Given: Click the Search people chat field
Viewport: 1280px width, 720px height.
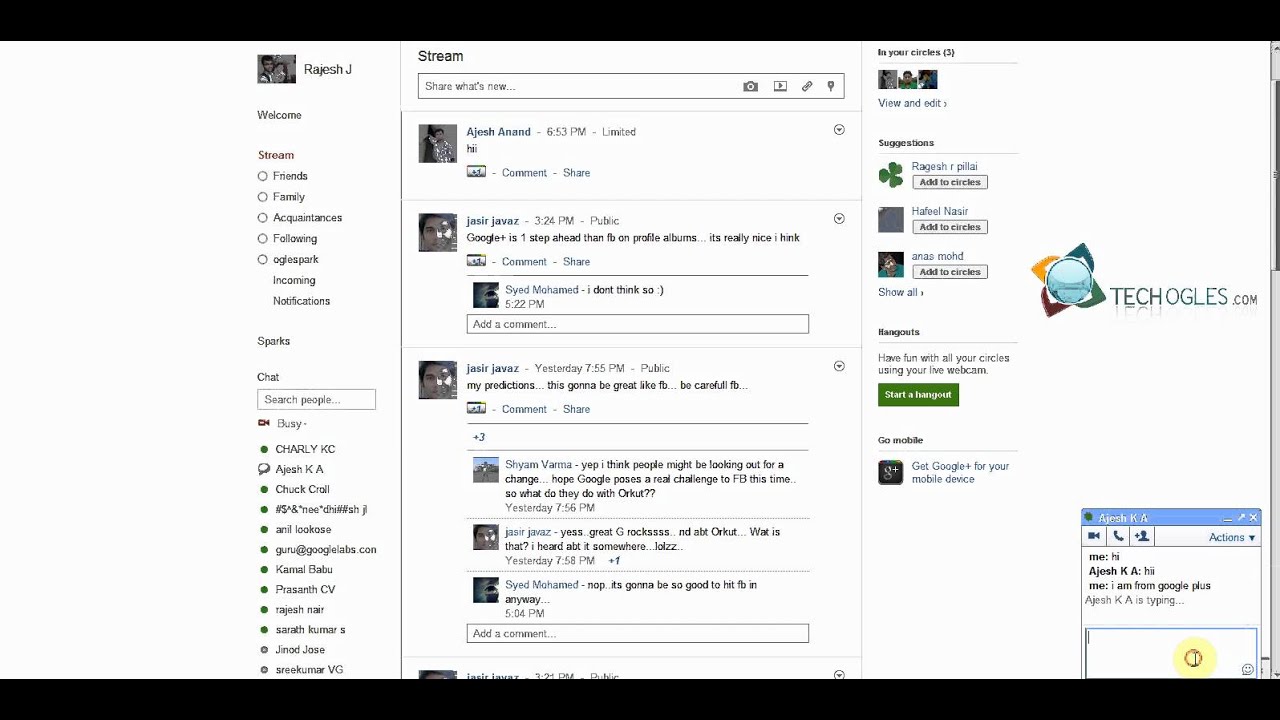Looking at the screenshot, I should coord(316,399).
